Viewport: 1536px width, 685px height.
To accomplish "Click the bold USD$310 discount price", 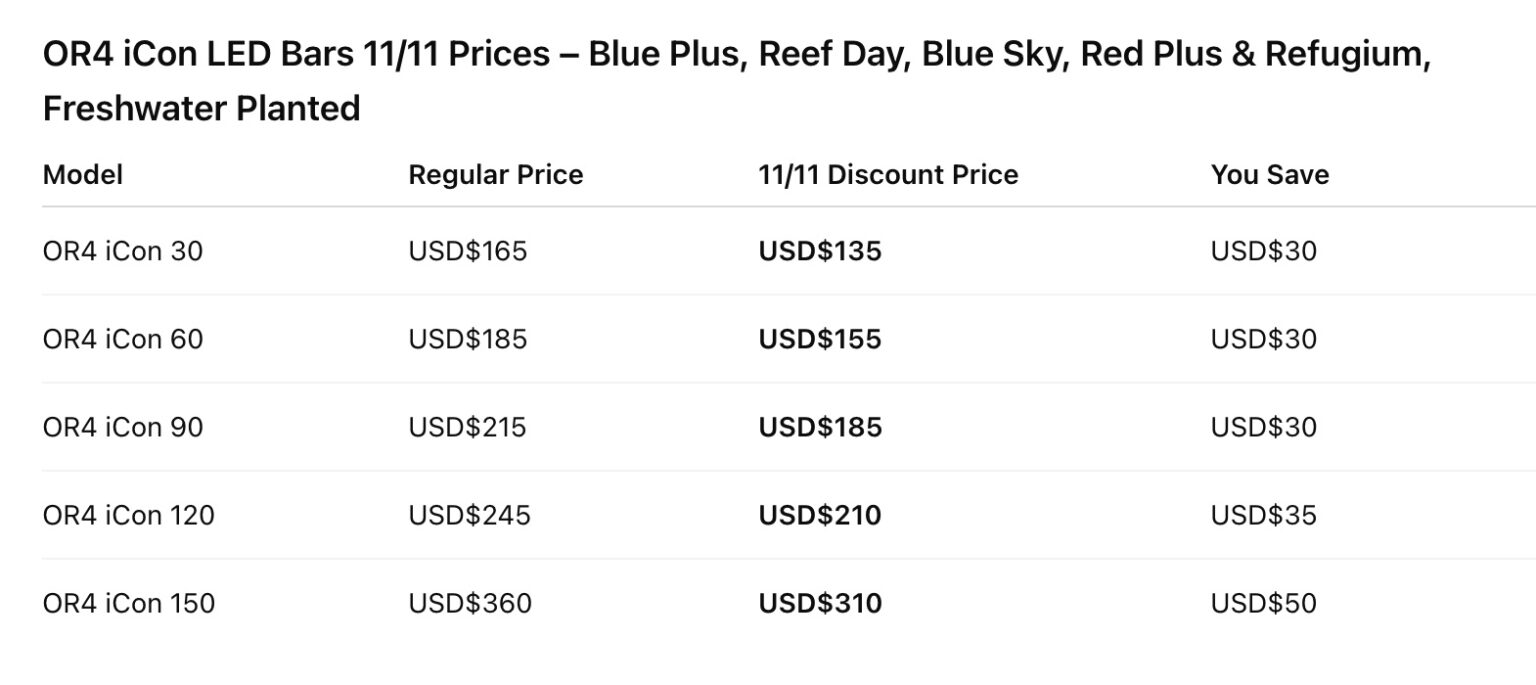I will (820, 603).
